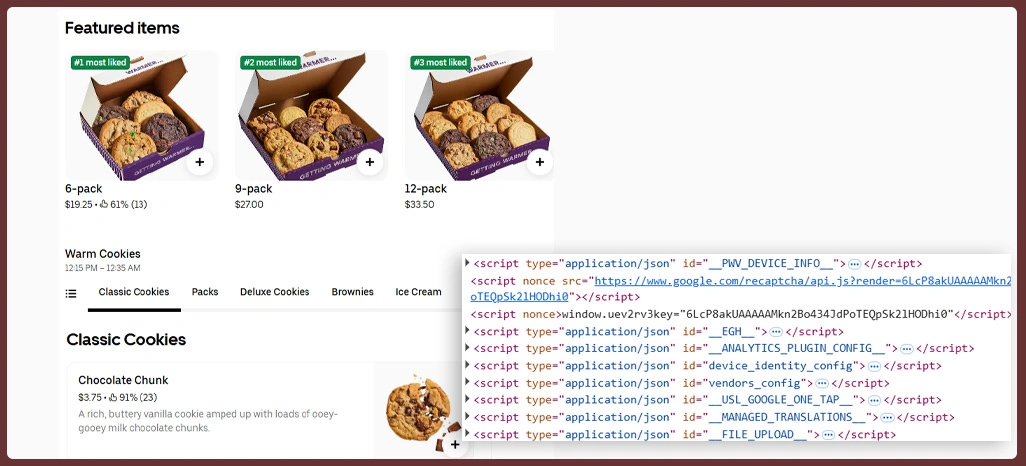Switch to the Packs tab
Viewport: 1026px width, 466px height.
[x=205, y=292]
